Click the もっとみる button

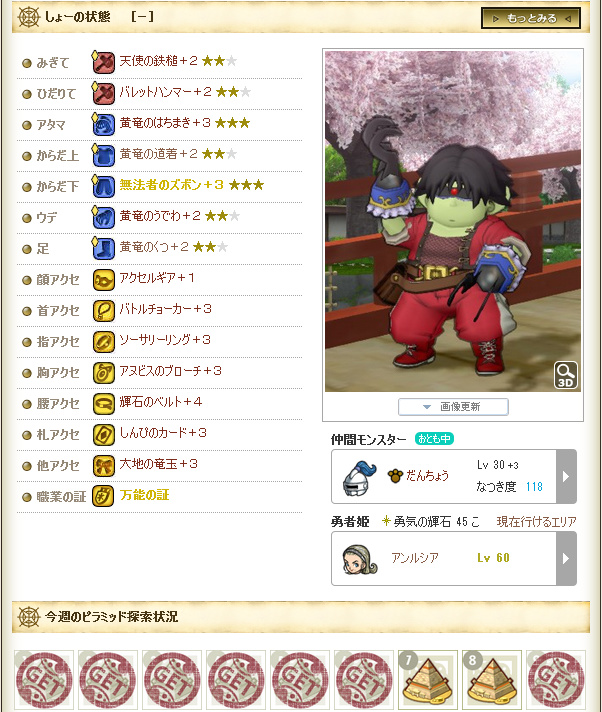point(531,18)
